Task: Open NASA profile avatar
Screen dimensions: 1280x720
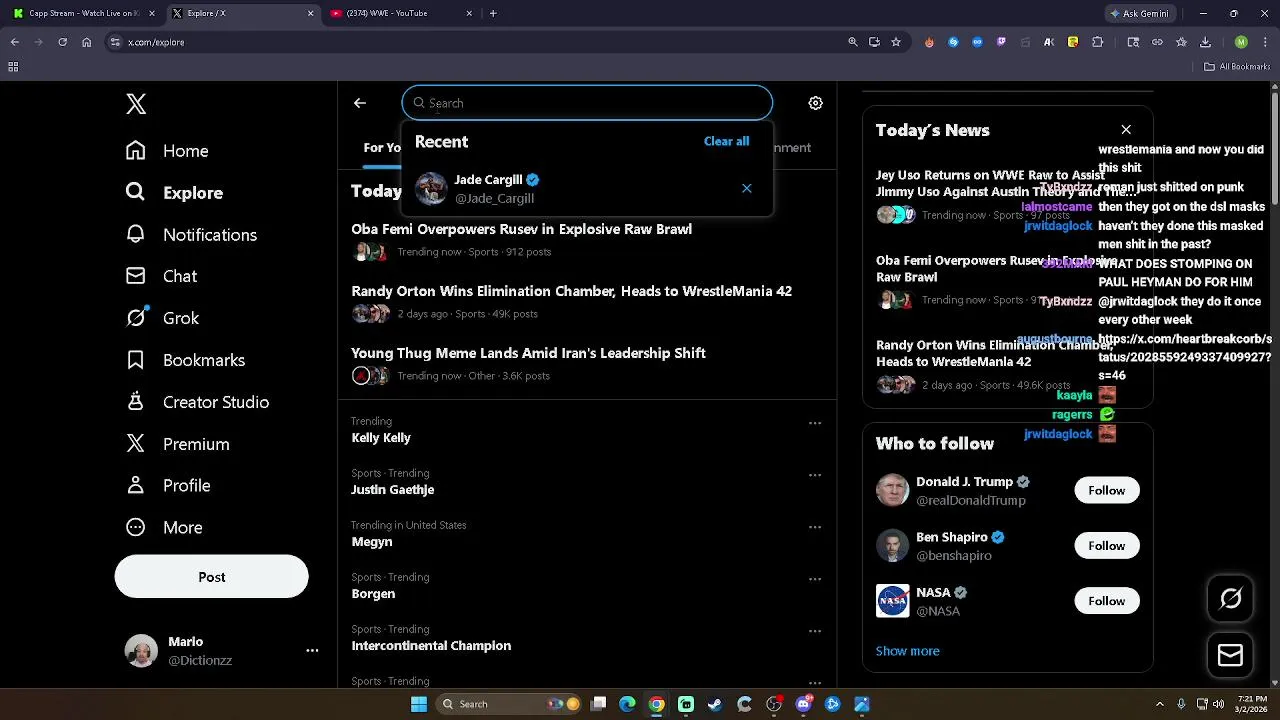Action: pyautogui.click(x=893, y=601)
